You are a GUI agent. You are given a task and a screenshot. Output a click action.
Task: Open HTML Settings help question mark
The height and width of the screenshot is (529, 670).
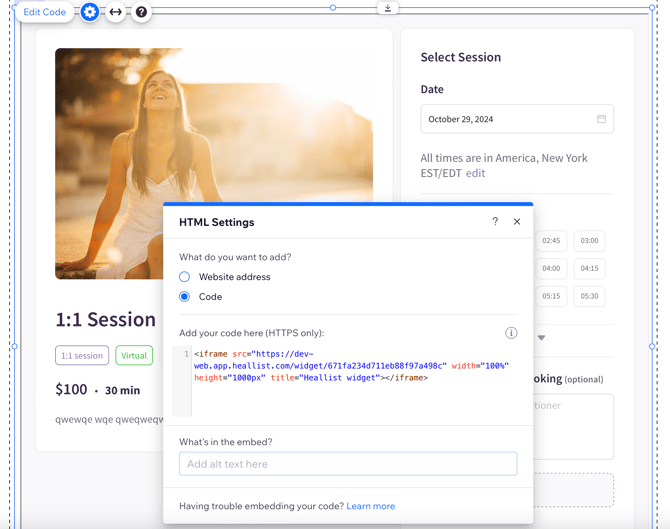coord(495,221)
